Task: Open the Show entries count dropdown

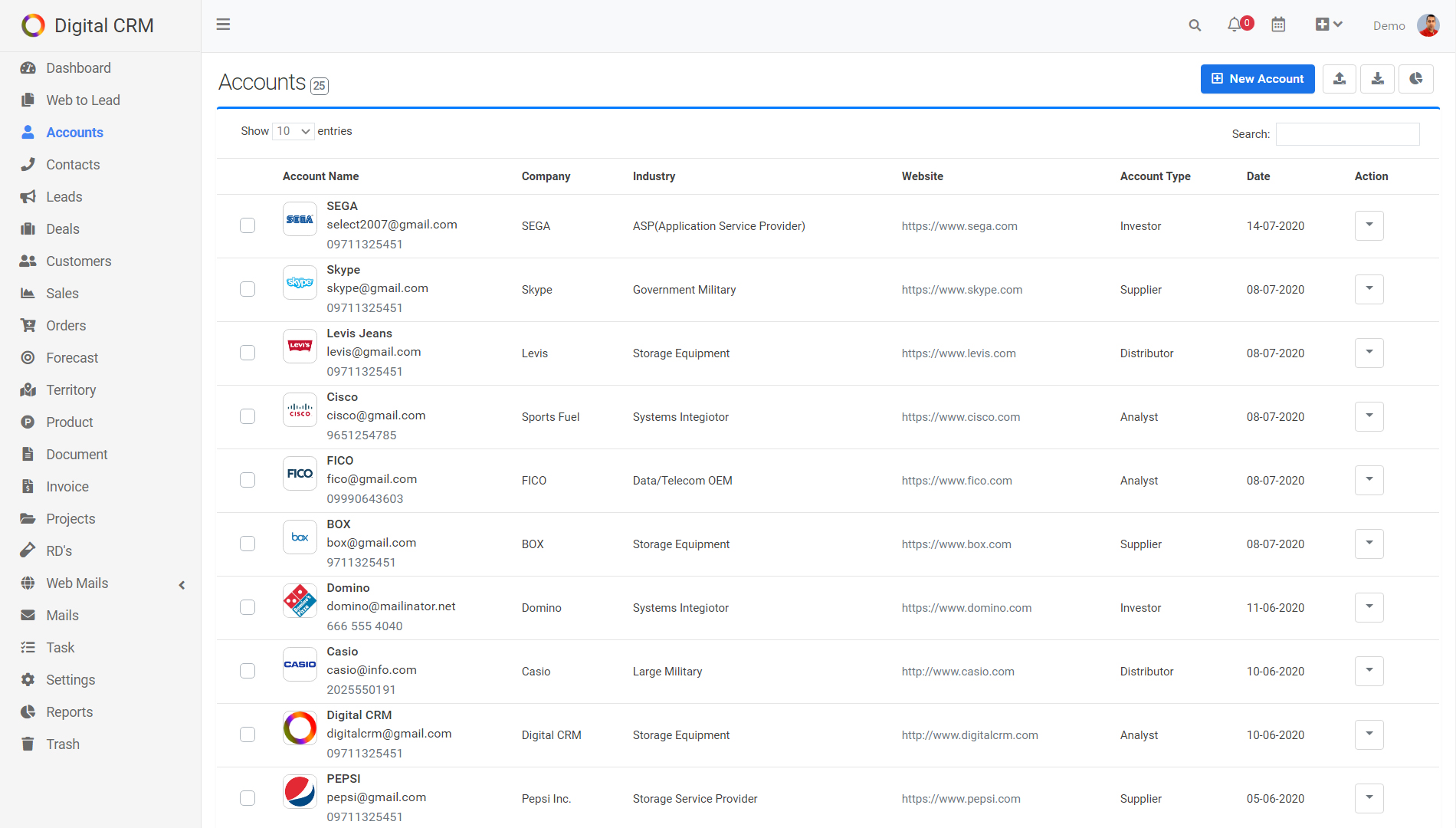Action: (293, 131)
